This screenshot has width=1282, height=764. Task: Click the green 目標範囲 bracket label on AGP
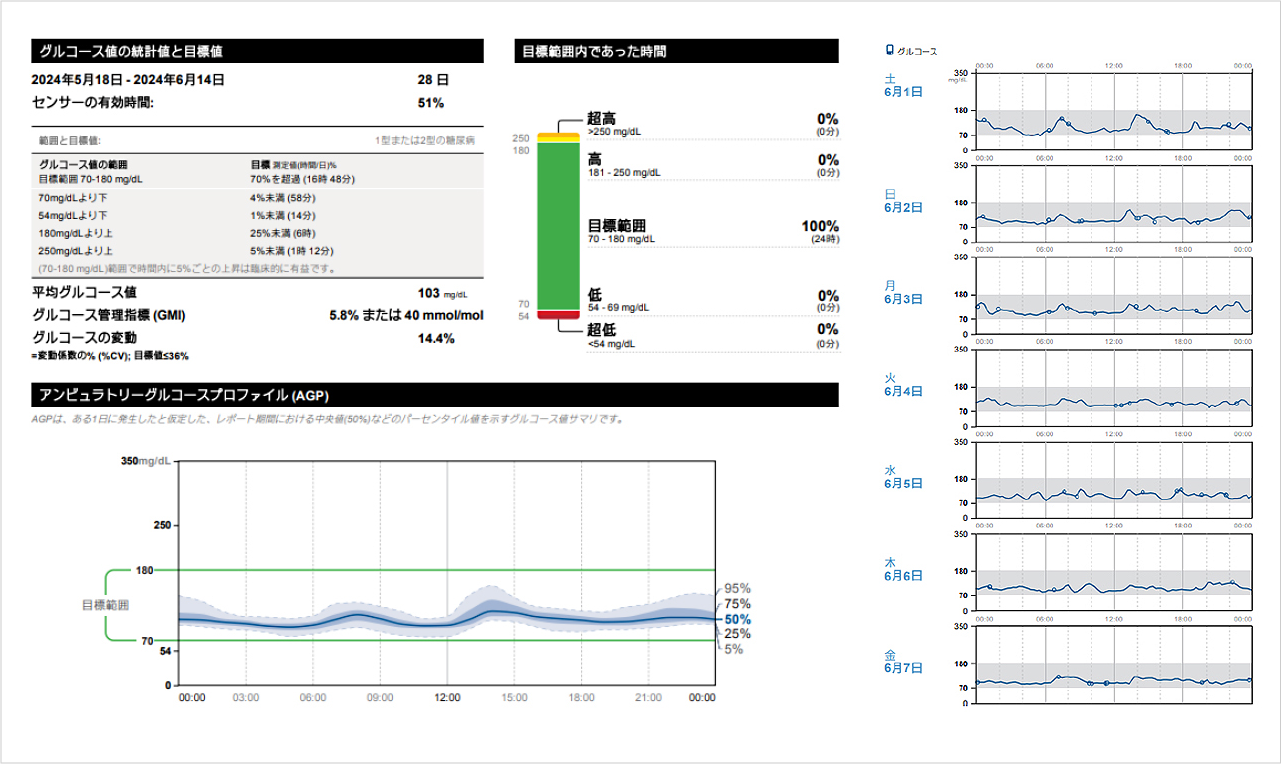pos(105,605)
